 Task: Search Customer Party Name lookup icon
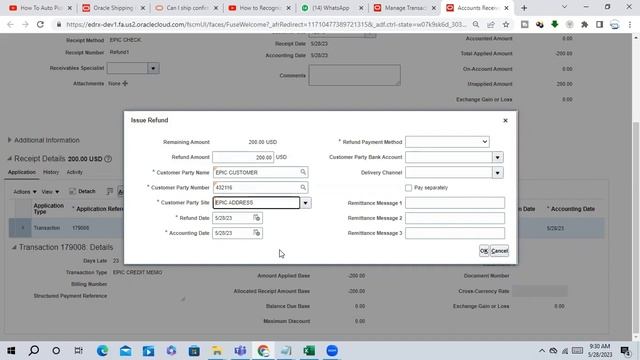pyautogui.click(x=303, y=172)
